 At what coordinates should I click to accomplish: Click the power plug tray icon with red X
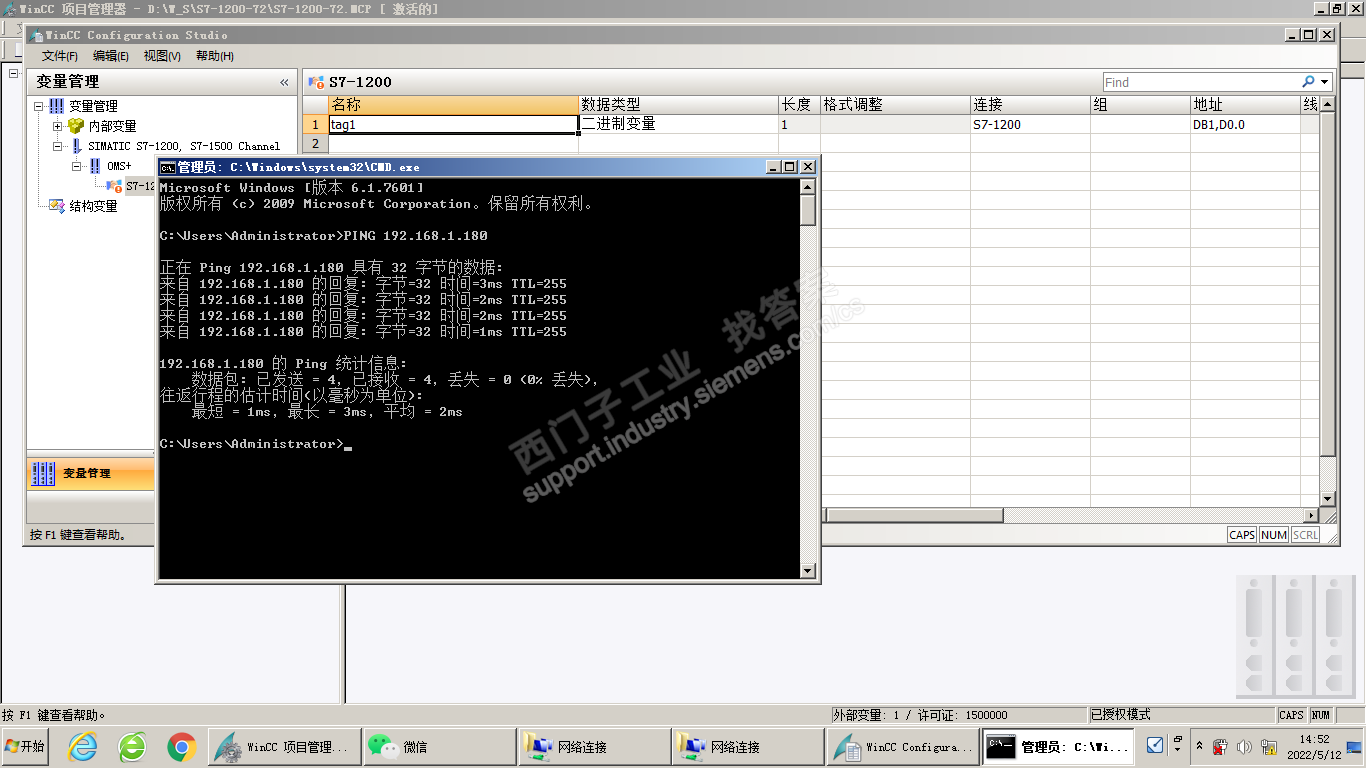pyautogui.click(x=1220, y=746)
